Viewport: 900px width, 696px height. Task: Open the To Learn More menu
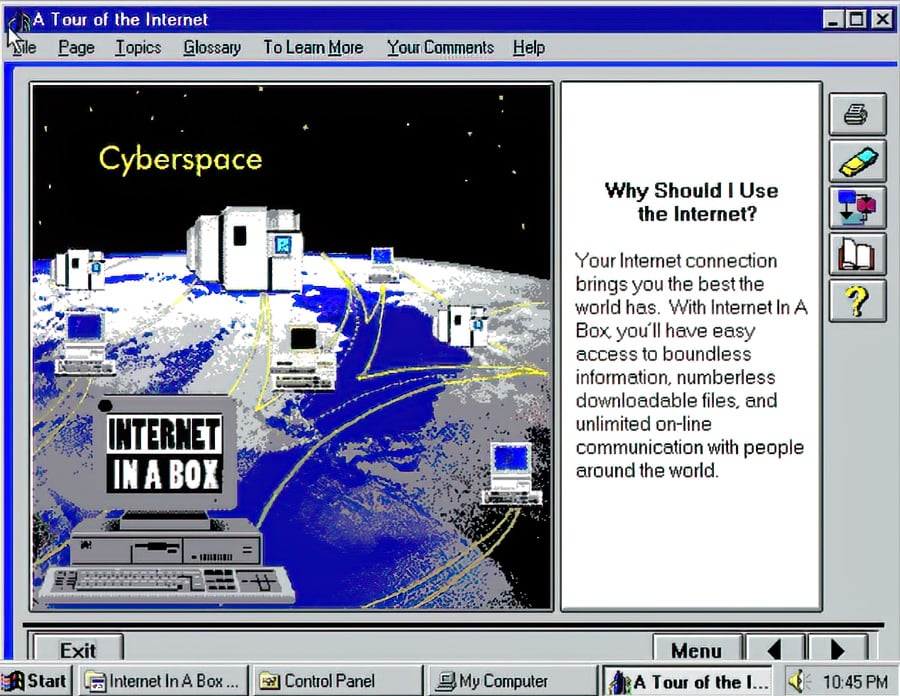(x=313, y=47)
